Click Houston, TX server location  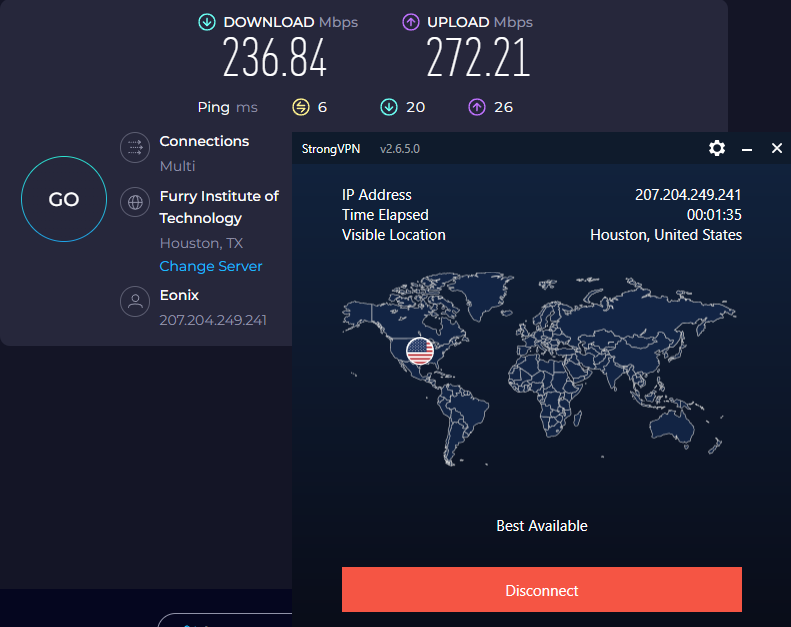point(201,243)
